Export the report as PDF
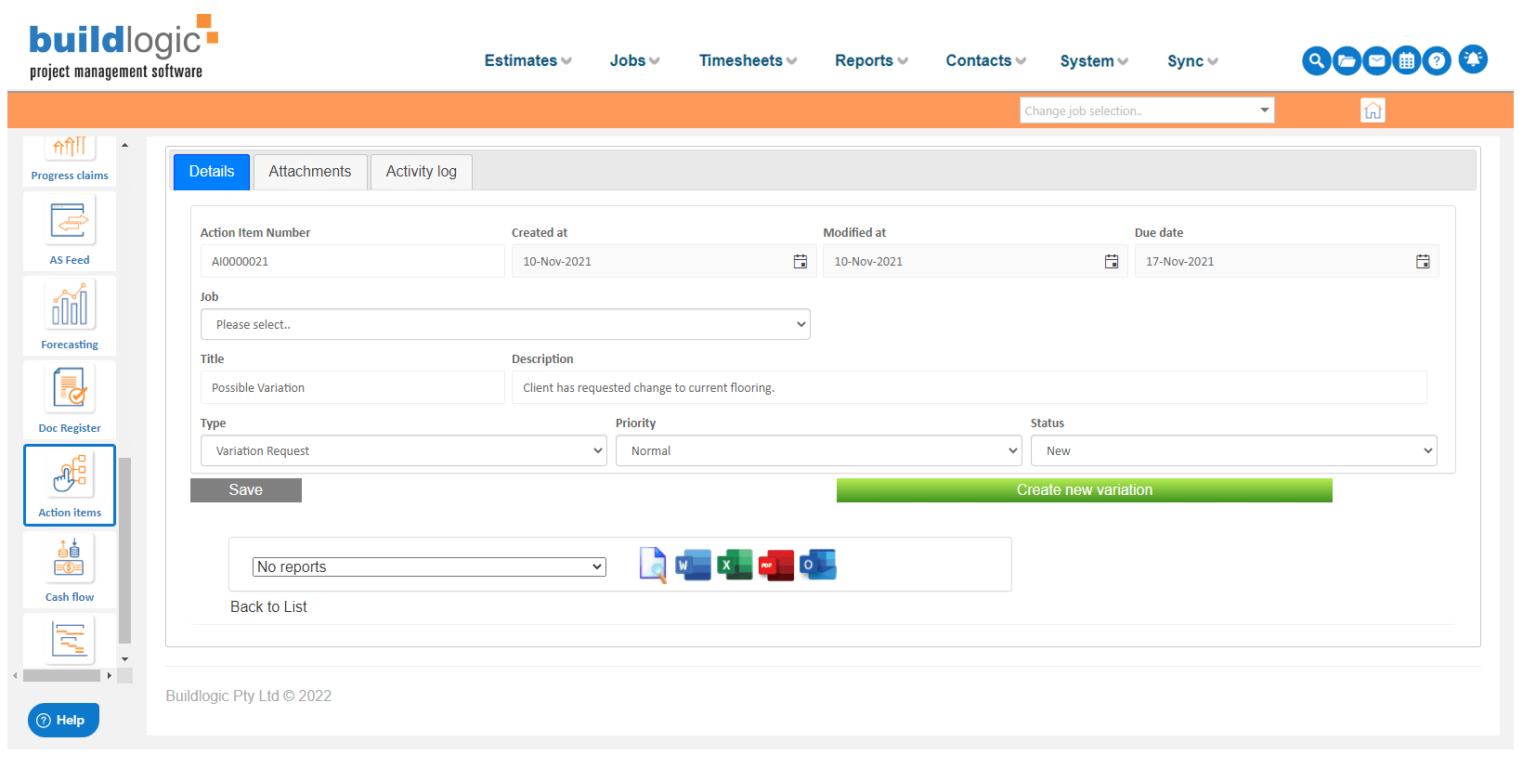The height and width of the screenshot is (768, 1536). pos(776,564)
